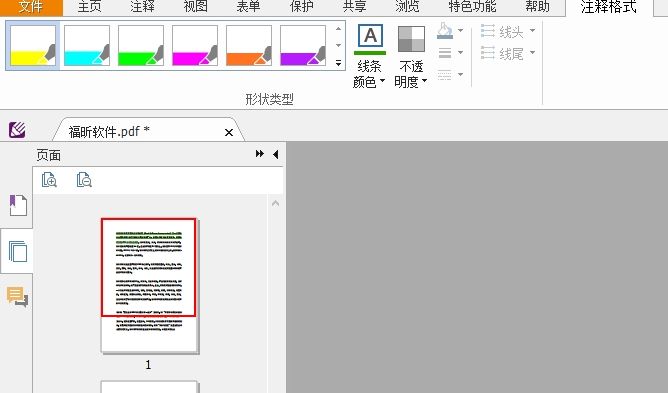Open the 表单 ribbon tab
Screen dimensions: 668x393
coord(248,7)
